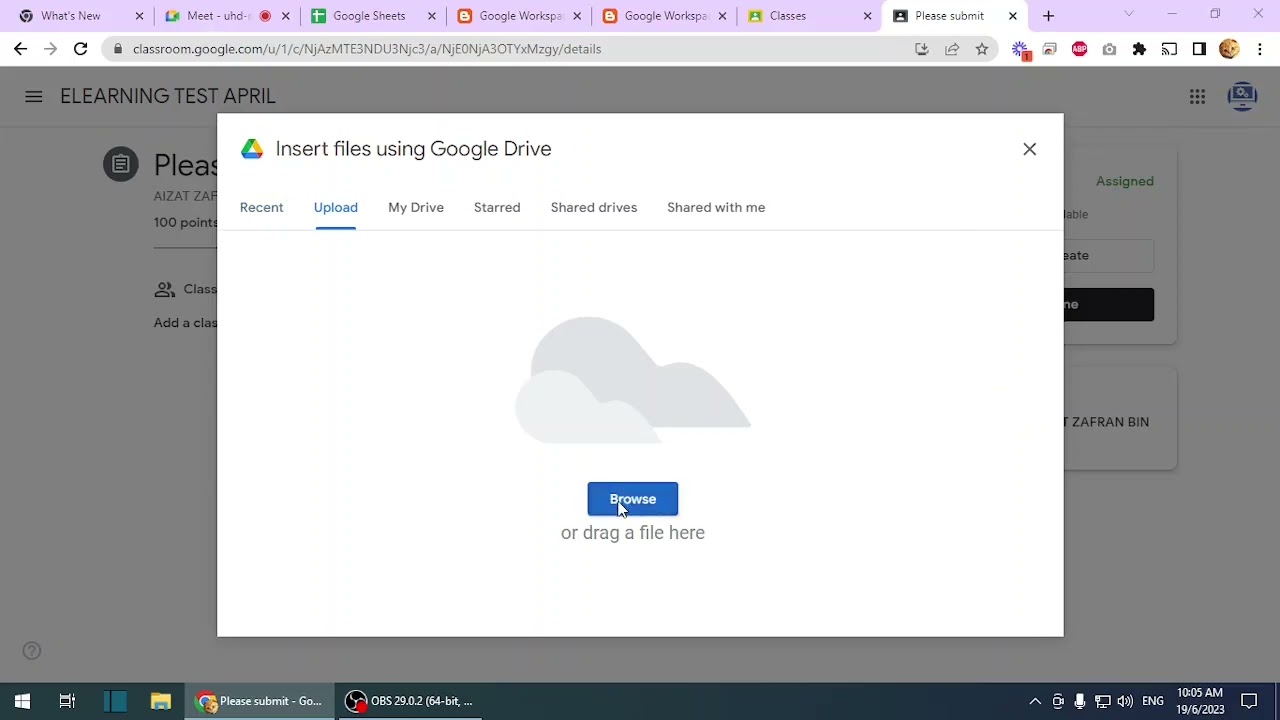Open Task View on the taskbar
This screenshot has width=1280, height=720.
click(67, 701)
